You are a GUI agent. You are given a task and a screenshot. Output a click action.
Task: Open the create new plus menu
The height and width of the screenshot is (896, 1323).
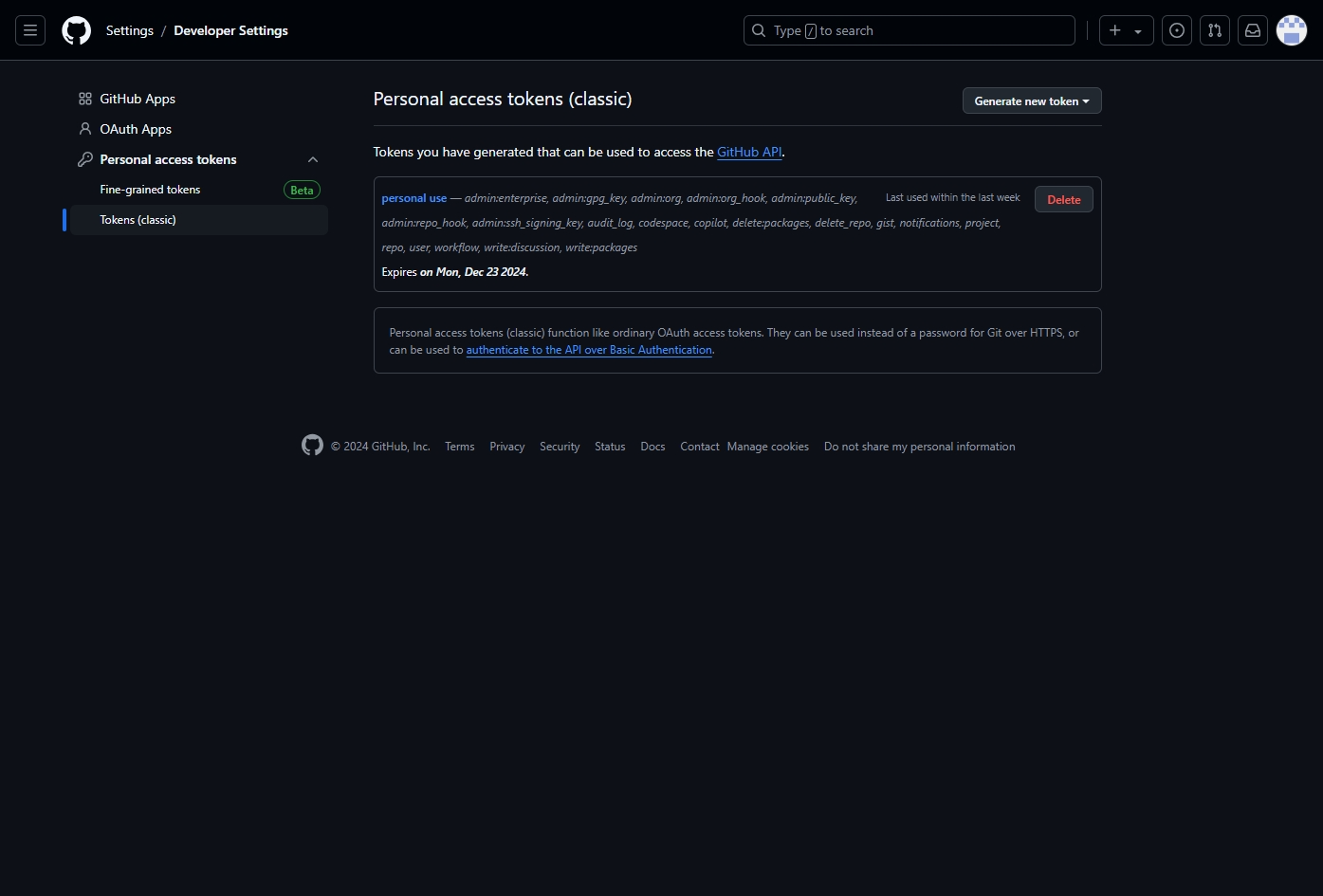pyautogui.click(x=1126, y=30)
